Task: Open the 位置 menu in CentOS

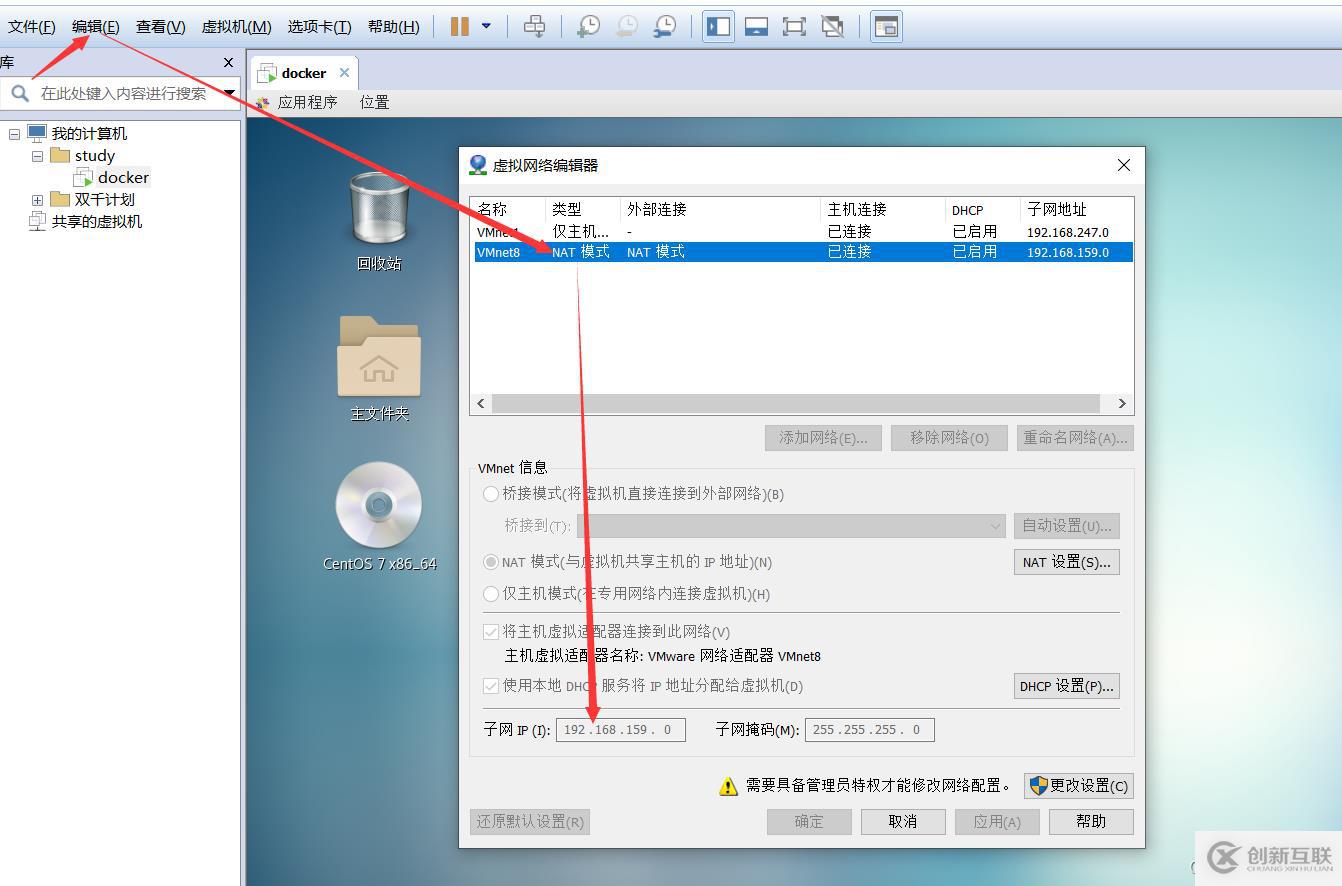Action: coord(374,102)
